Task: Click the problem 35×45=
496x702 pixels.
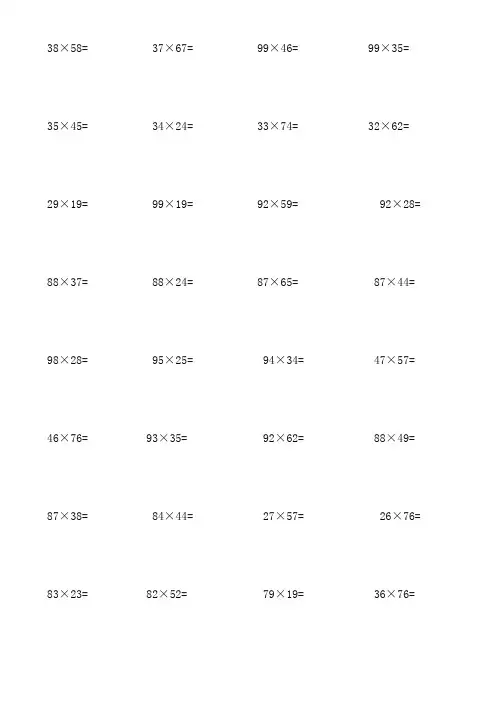Action: pyautogui.click(x=68, y=126)
